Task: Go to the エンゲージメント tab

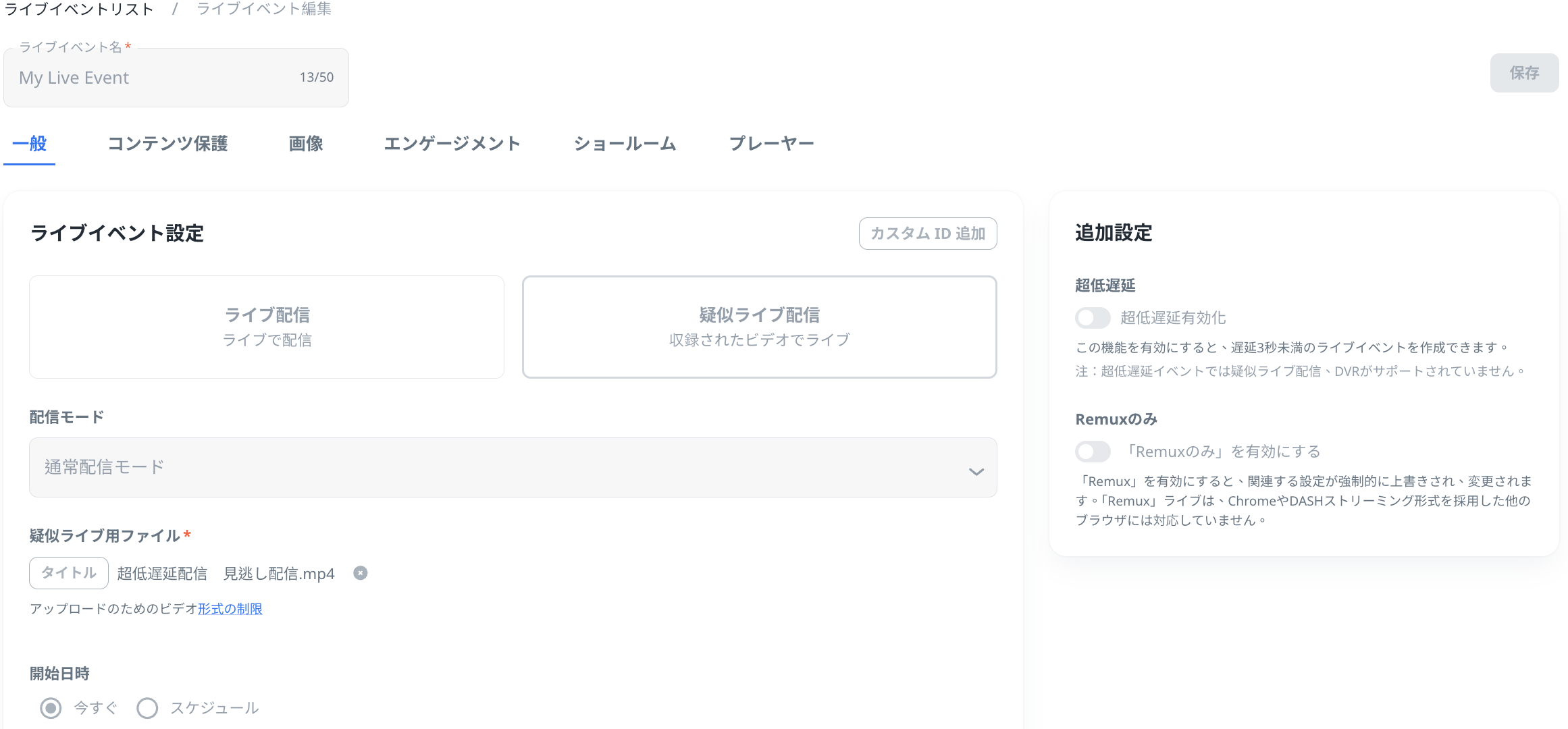Action: [452, 144]
